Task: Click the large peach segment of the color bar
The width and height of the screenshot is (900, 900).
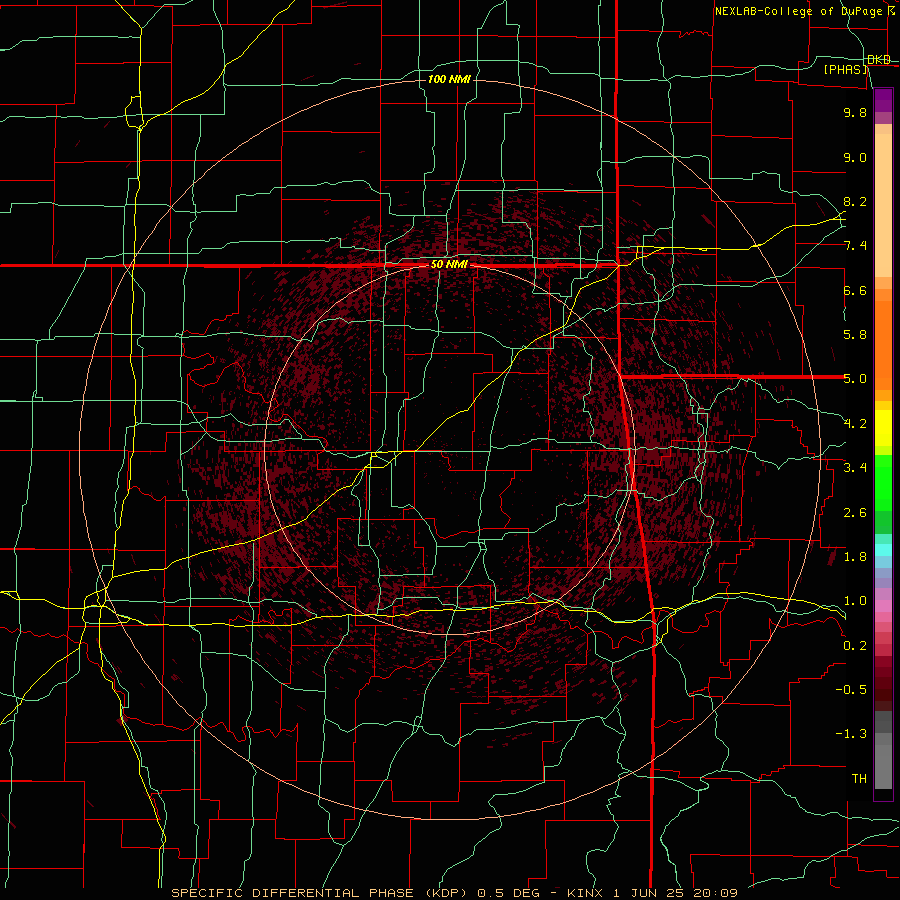Action: (x=883, y=205)
